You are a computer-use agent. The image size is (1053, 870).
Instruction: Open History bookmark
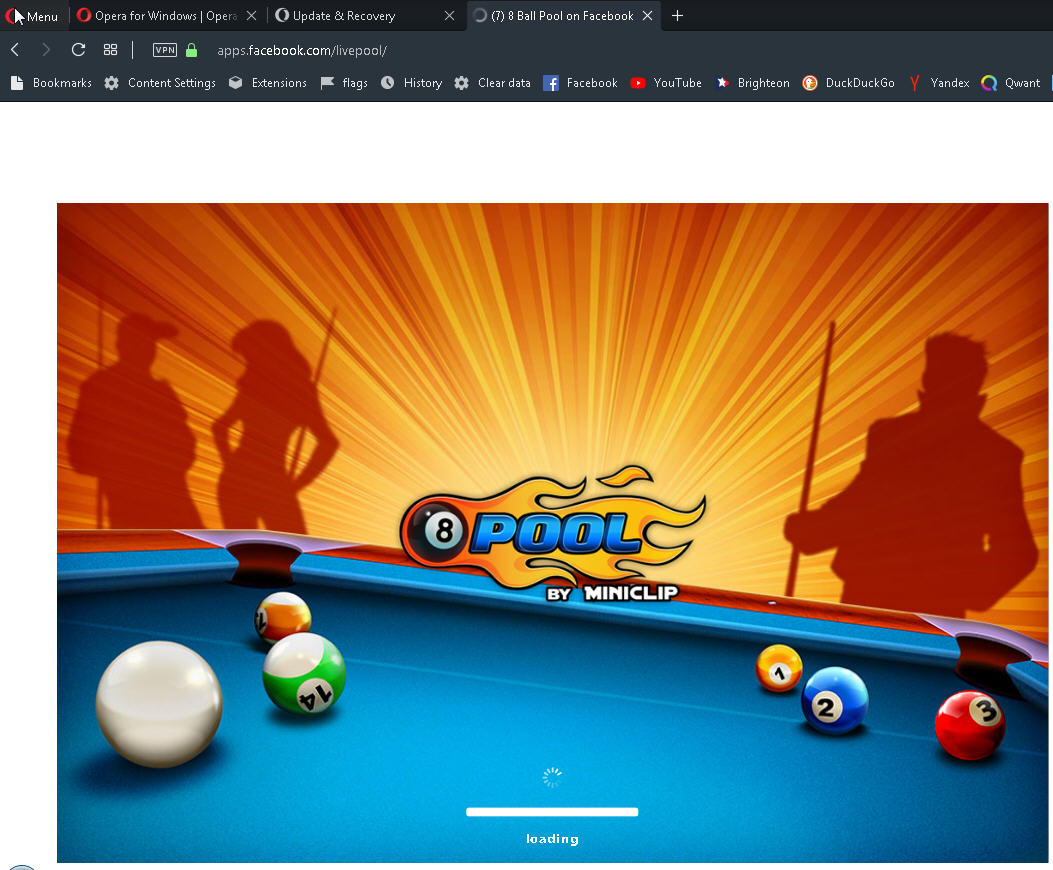[411, 83]
